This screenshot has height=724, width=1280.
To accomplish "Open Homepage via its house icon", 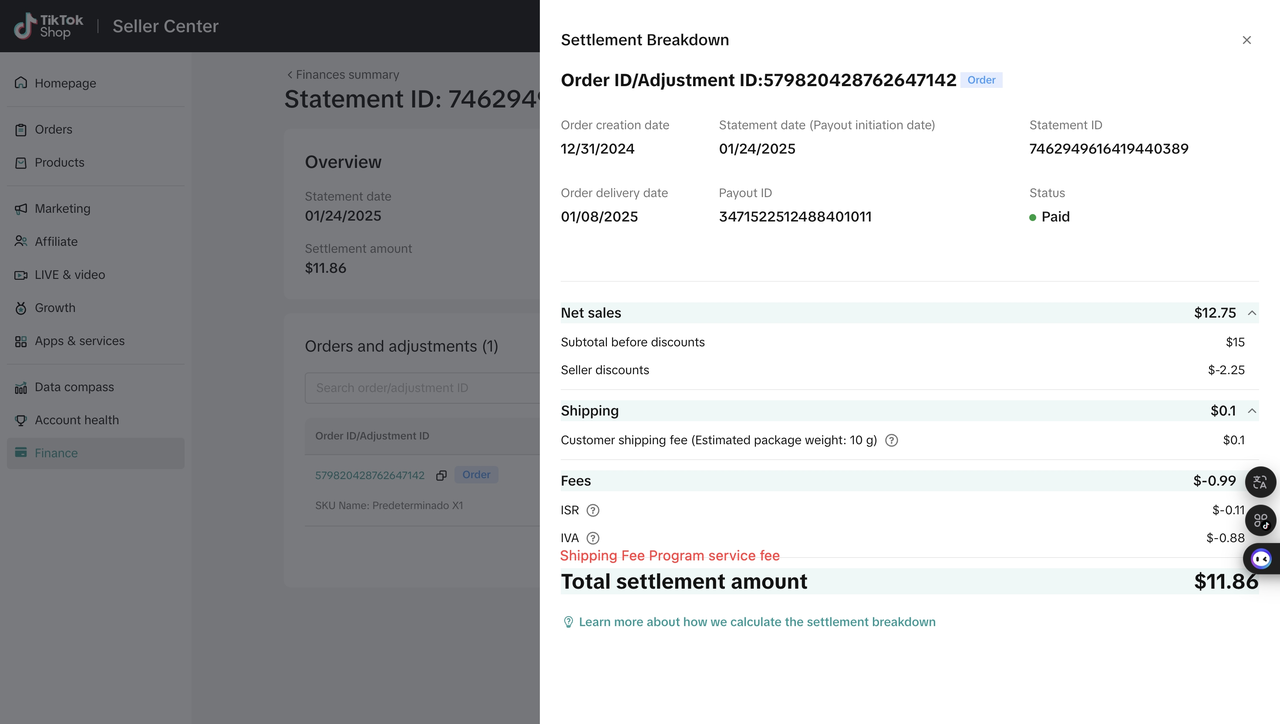I will pyautogui.click(x=21, y=83).
